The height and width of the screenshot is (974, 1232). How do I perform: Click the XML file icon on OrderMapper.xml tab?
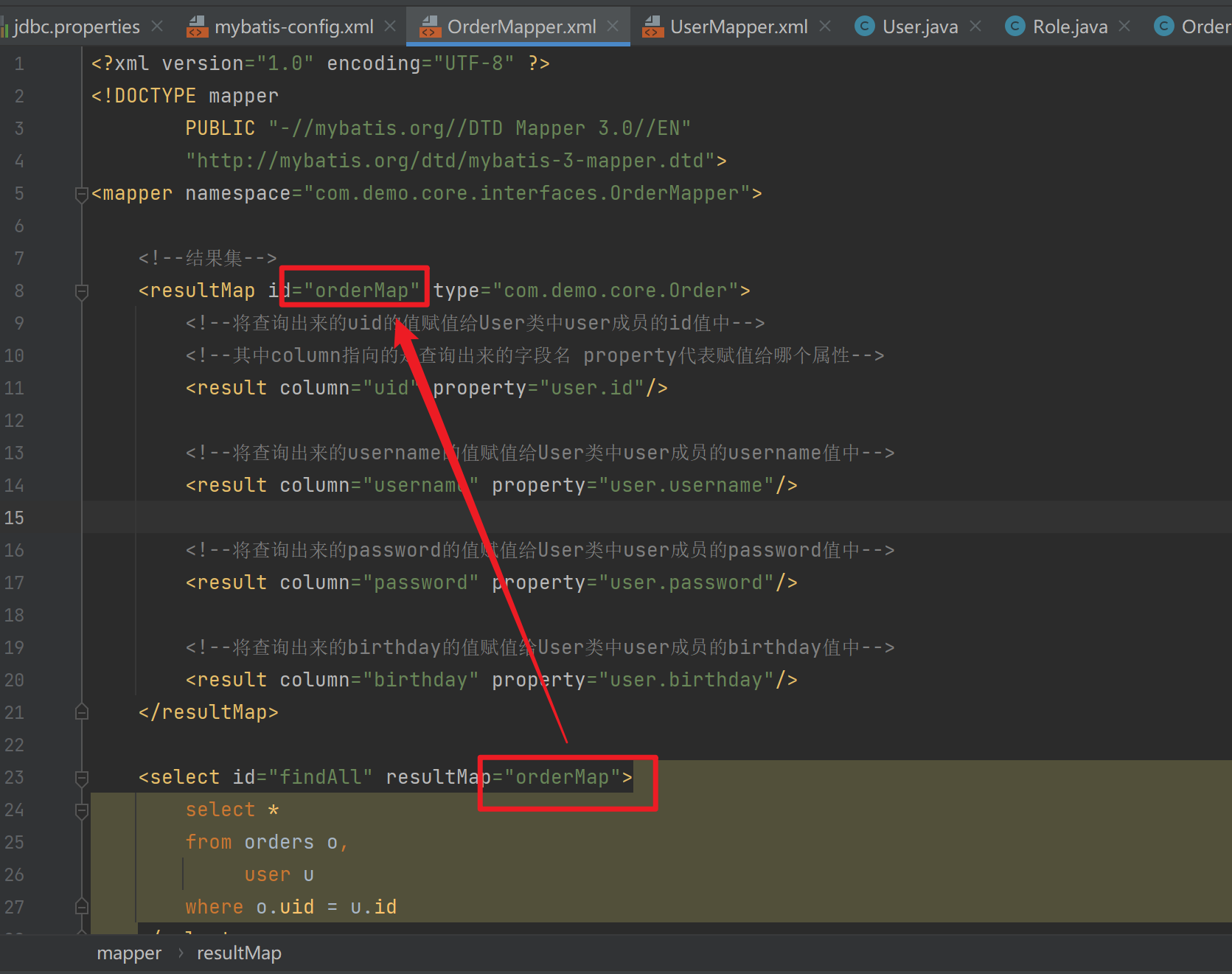tap(430, 27)
